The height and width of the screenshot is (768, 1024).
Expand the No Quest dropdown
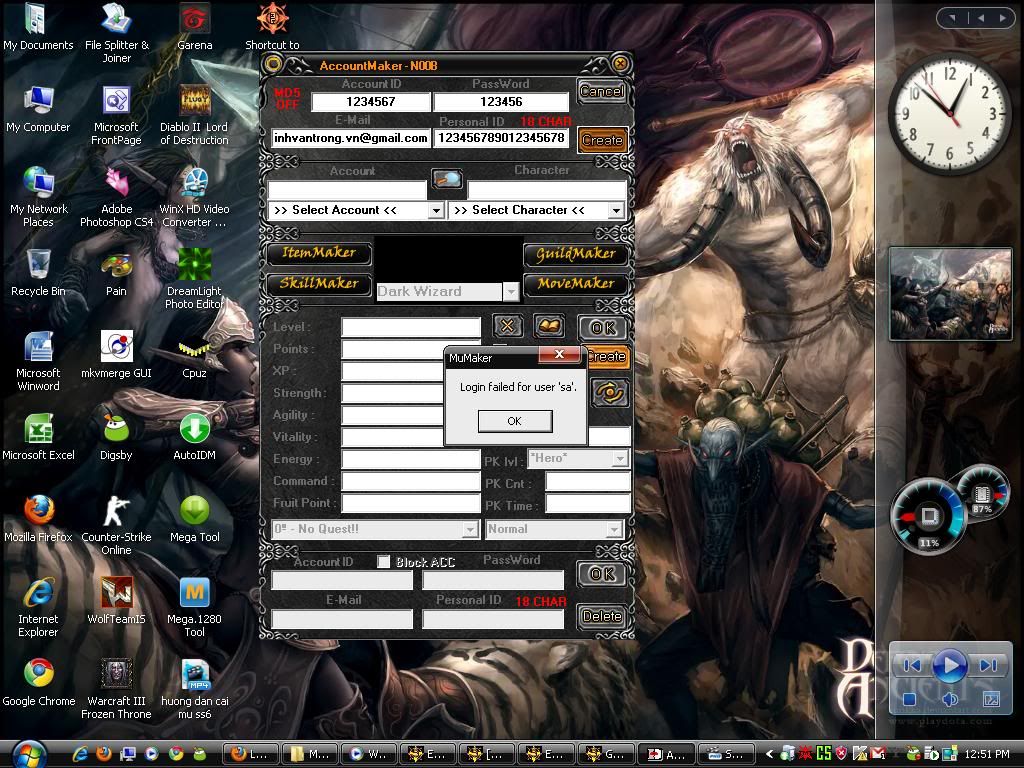[470, 529]
